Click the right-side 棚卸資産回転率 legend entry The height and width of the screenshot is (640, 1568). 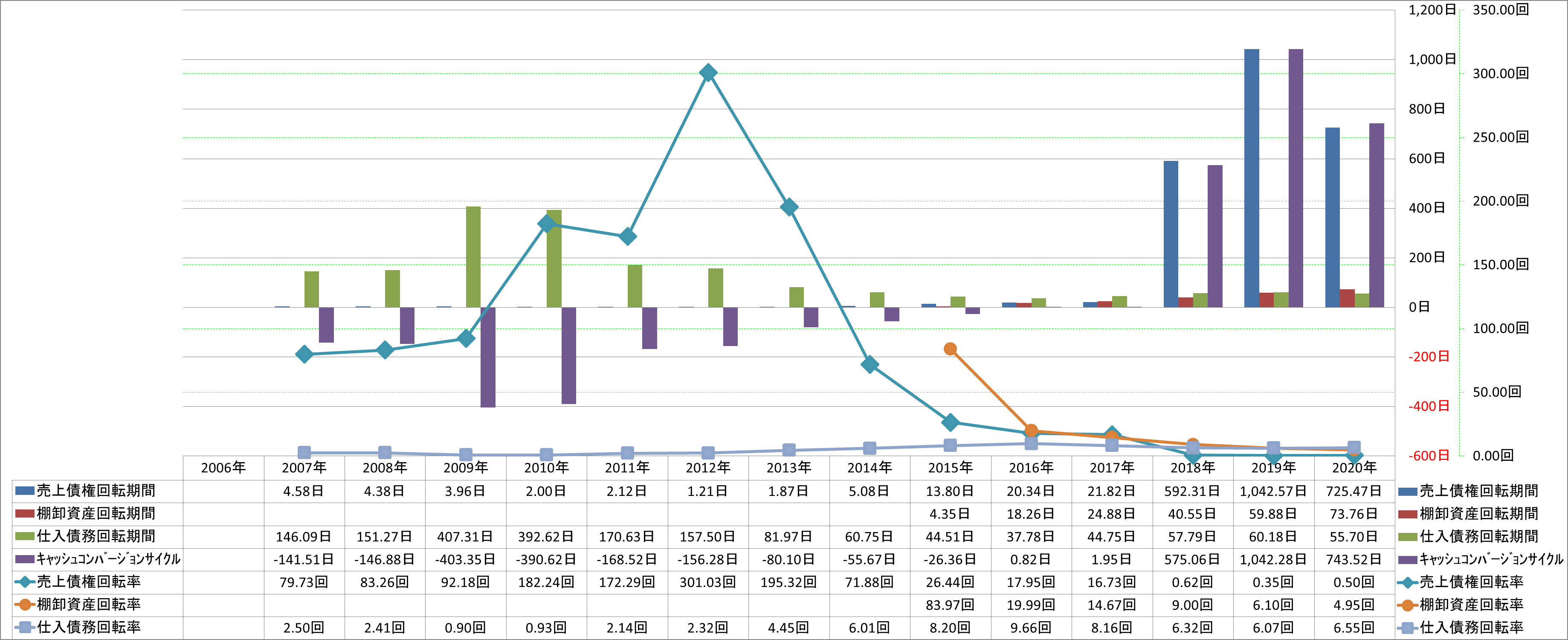[1461, 605]
